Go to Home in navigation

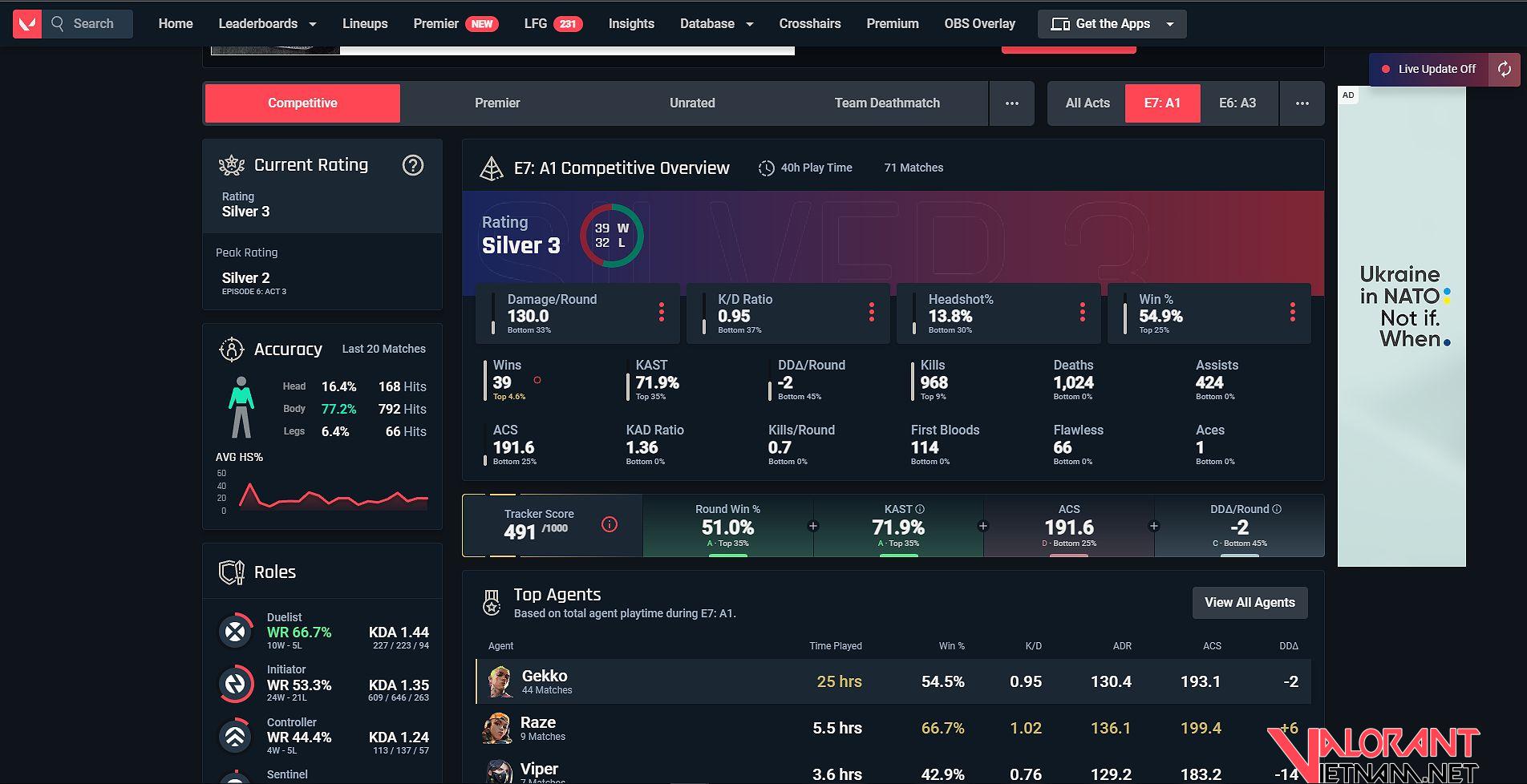[x=176, y=24]
